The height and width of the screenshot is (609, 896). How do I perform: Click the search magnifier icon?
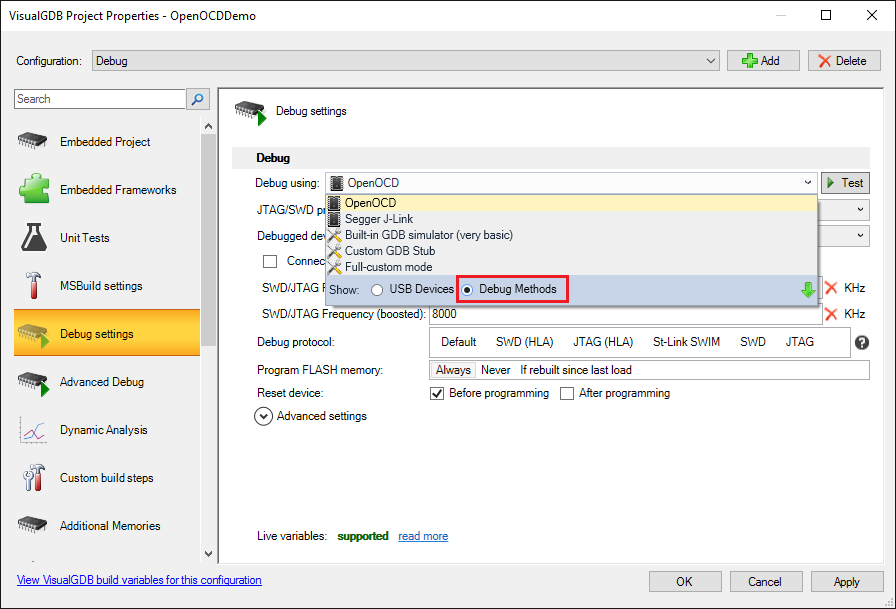pyautogui.click(x=198, y=99)
